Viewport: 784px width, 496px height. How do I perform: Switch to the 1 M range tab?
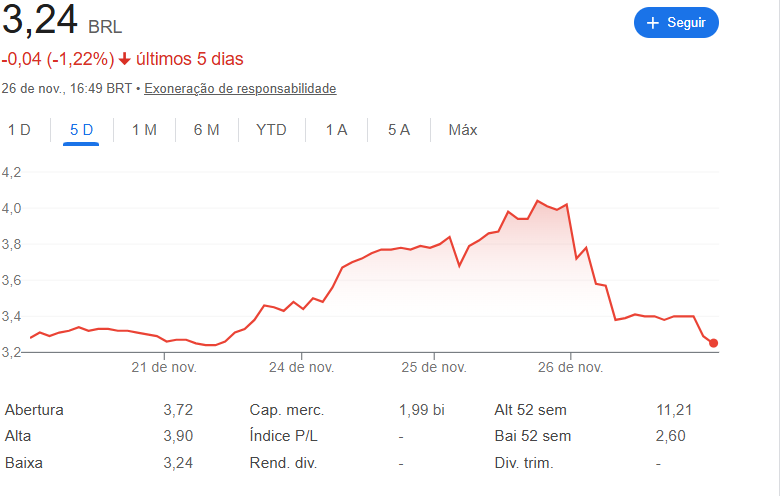[144, 130]
